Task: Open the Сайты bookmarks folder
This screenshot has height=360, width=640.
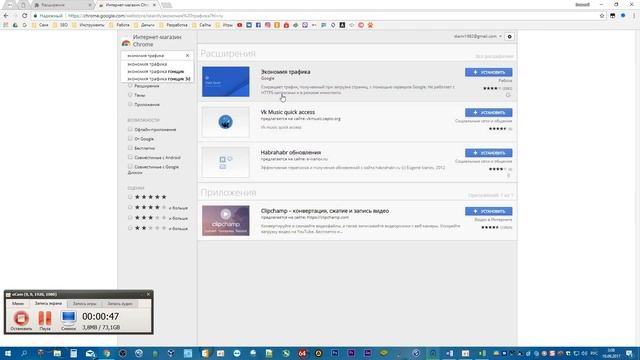Action: pyautogui.click(x=201, y=25)
